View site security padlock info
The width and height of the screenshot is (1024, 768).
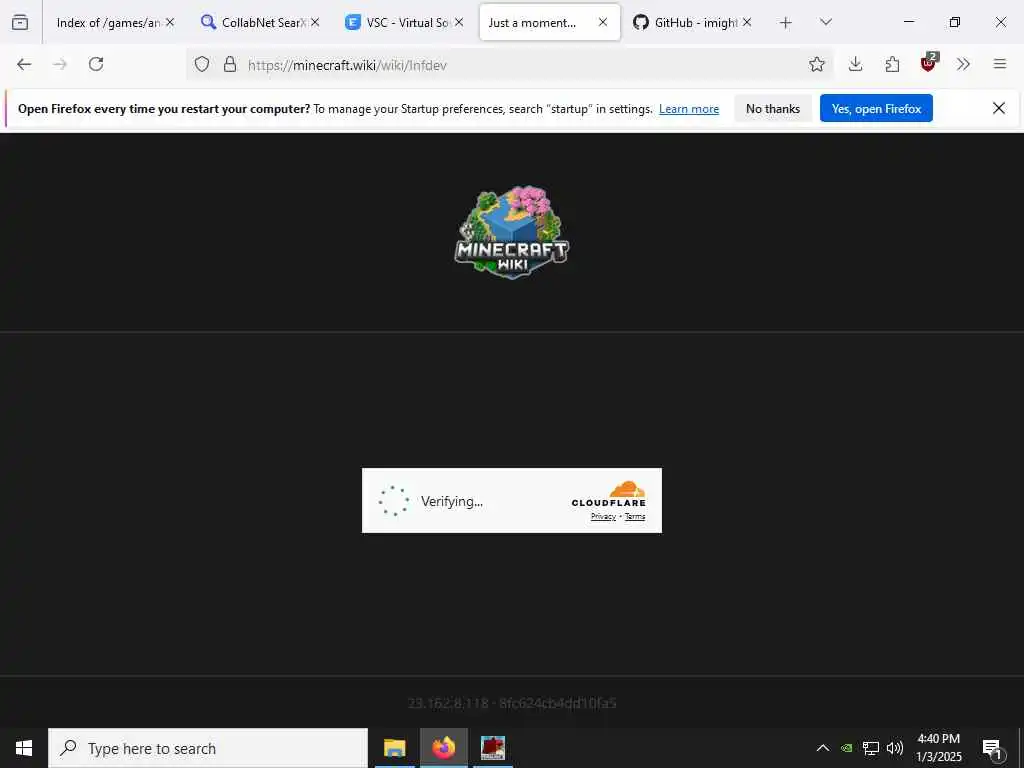coord(230,64)
